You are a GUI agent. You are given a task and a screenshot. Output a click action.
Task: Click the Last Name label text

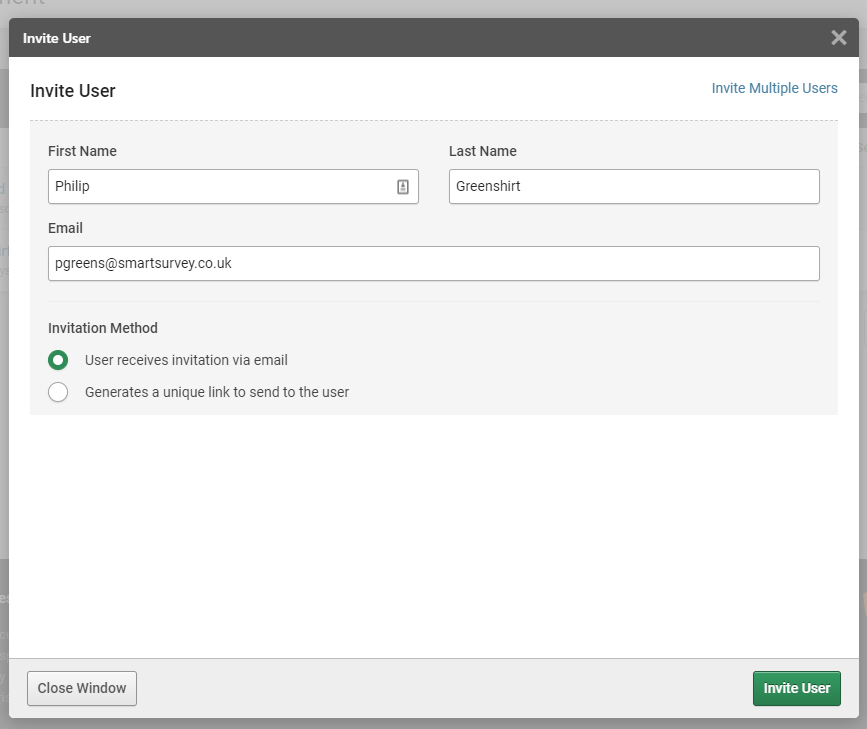tap(482, 151)
